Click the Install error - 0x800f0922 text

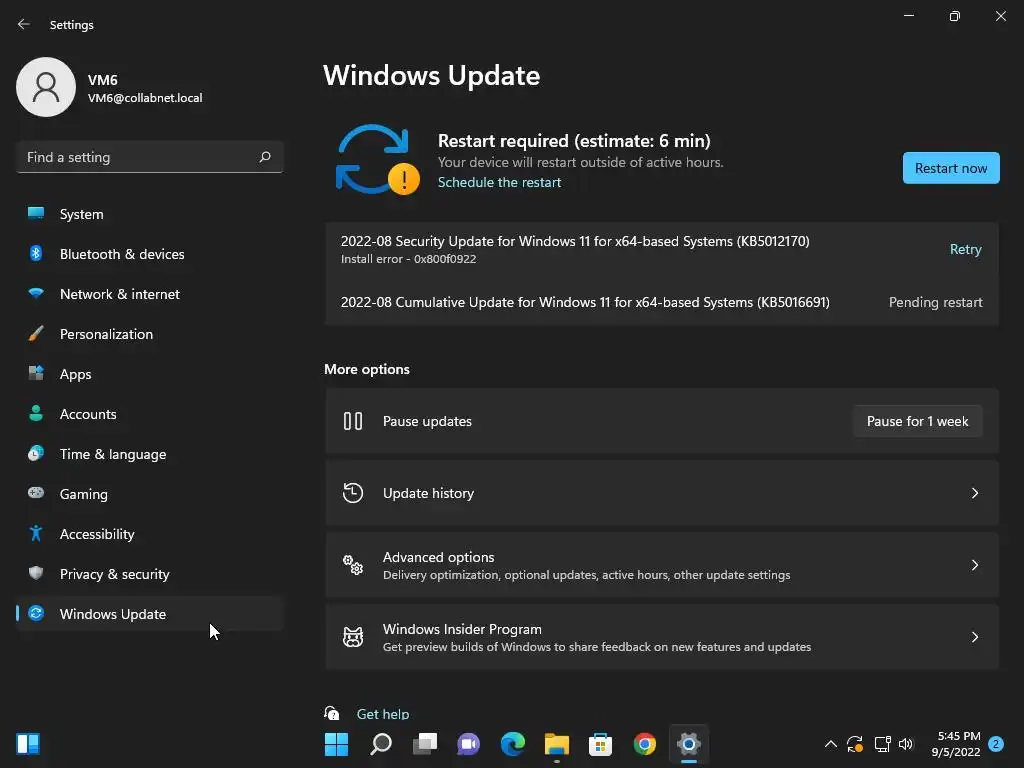pos(408,259)
